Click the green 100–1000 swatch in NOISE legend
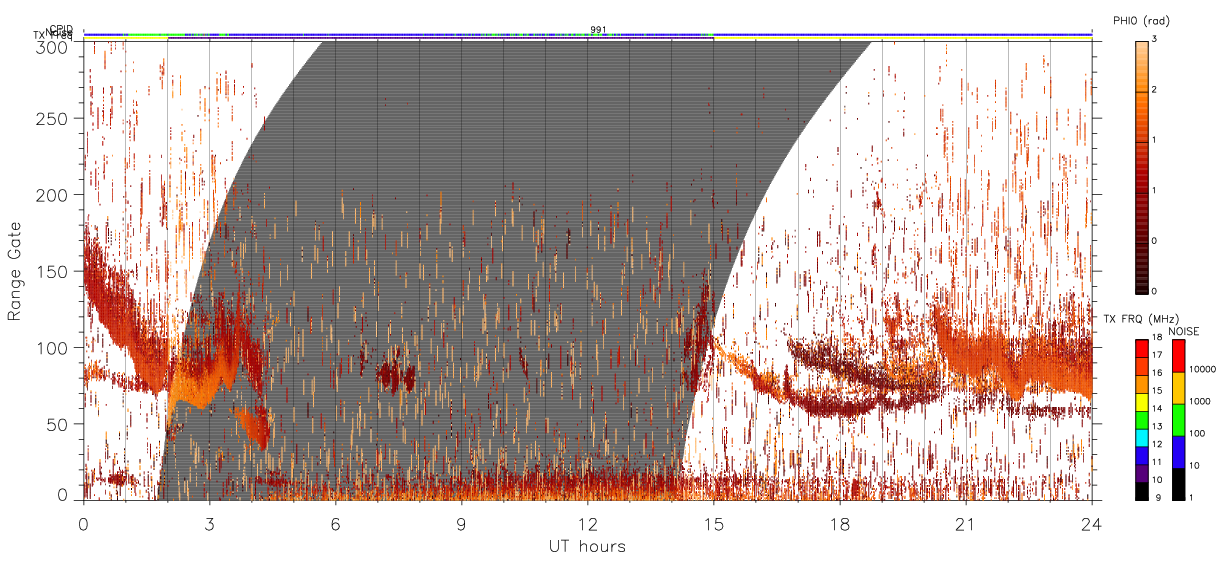The image size is (1228, 567). [1178, 420]
